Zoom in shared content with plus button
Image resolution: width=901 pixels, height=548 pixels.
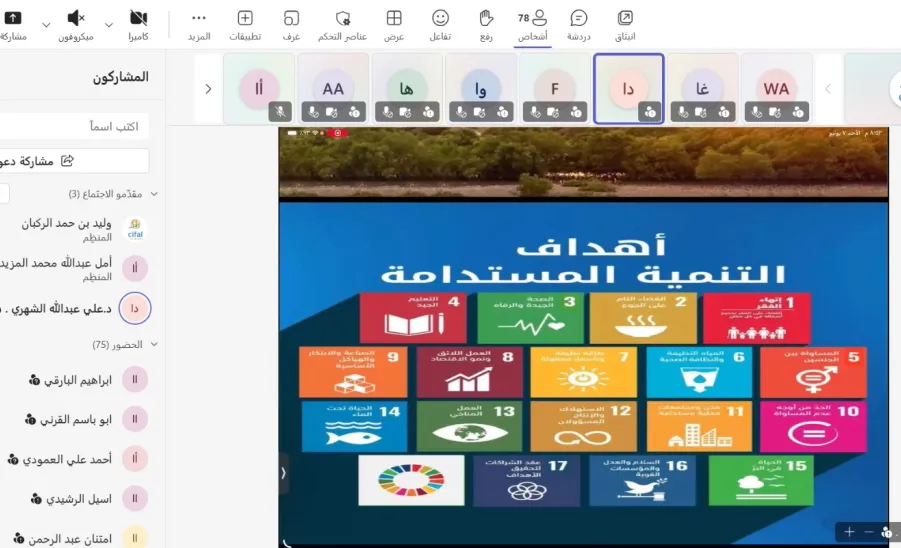(x=849, y=532)
